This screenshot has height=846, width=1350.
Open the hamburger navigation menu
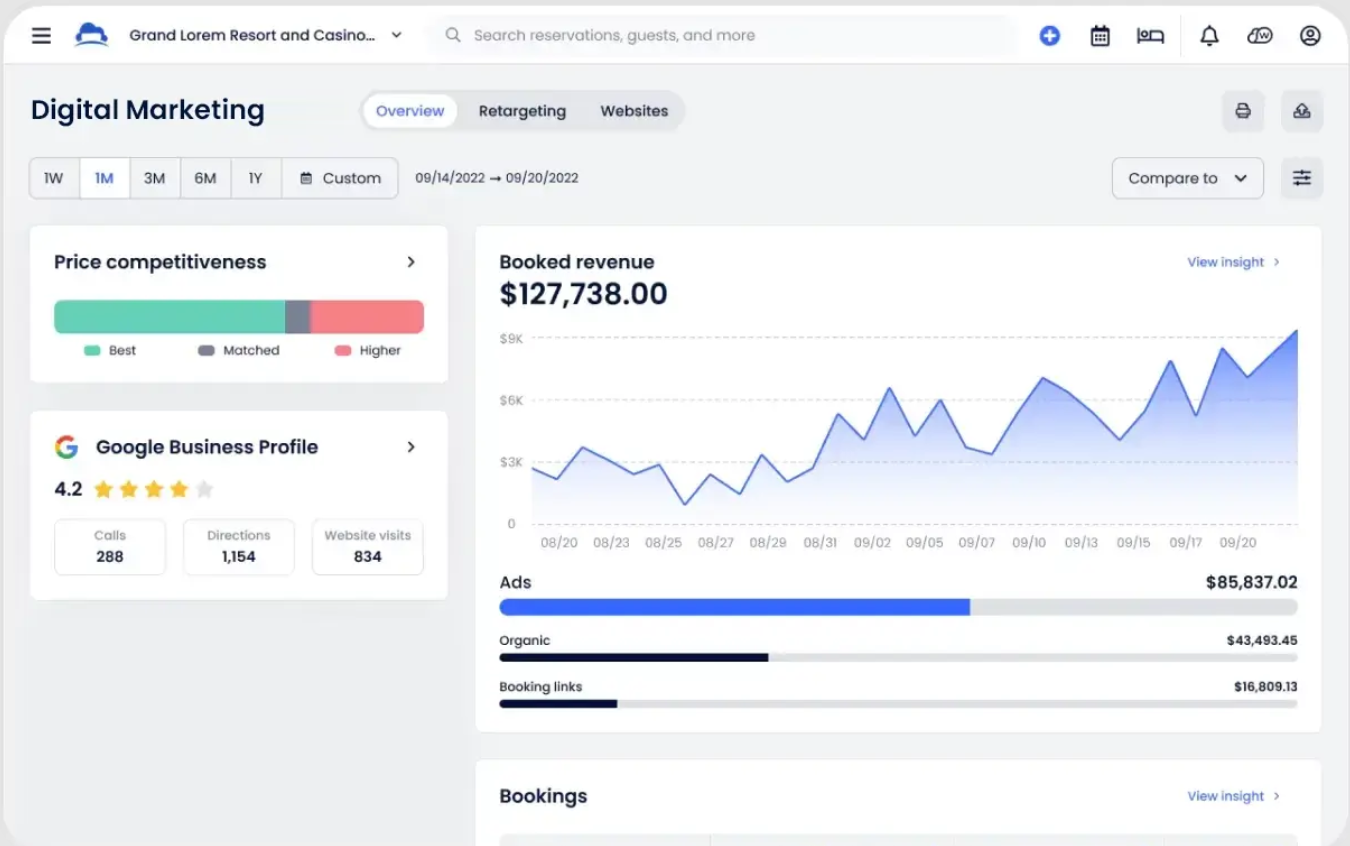(41, 36)
